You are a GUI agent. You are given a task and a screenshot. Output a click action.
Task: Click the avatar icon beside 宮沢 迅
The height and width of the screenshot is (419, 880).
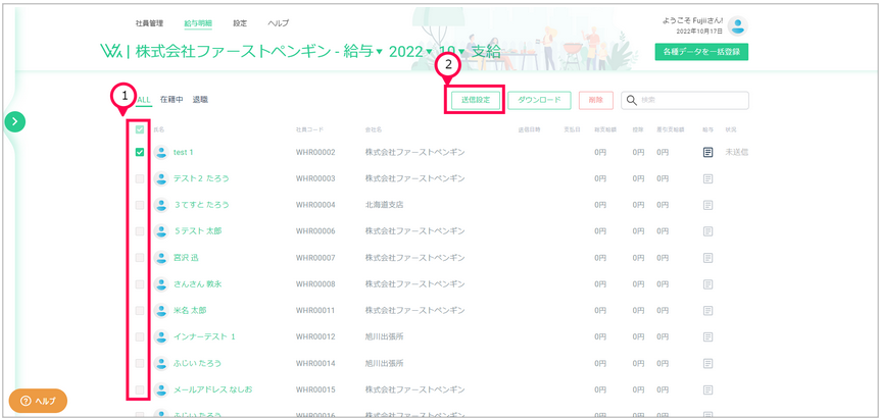pyautogui.click(x=162, y=257)
